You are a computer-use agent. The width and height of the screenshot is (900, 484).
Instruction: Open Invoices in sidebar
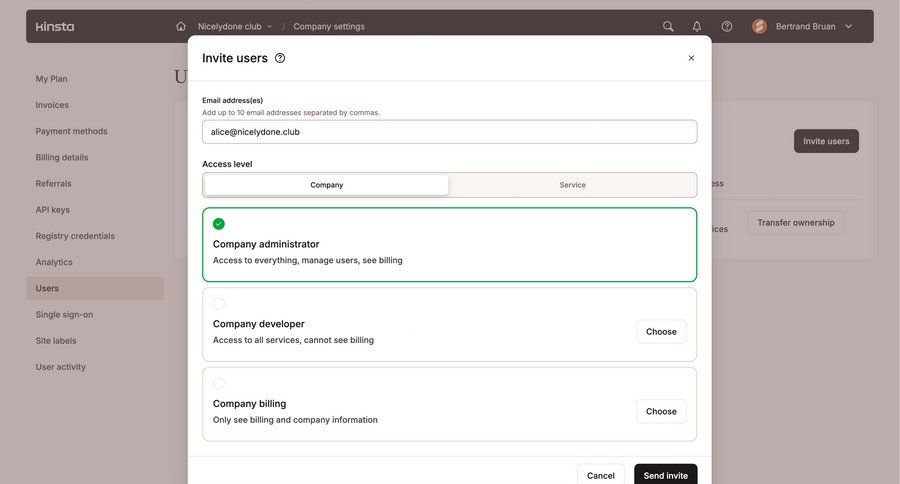click(x=52, y=105)
